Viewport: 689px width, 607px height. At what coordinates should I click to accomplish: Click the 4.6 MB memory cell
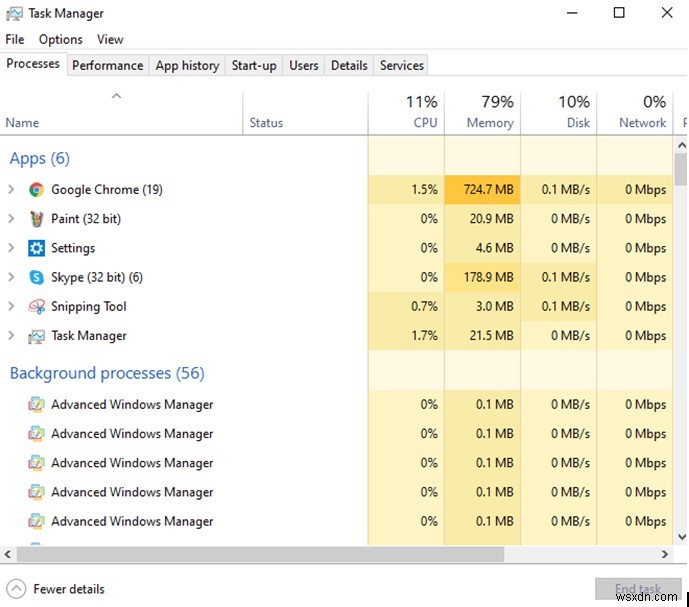(x=482, y=248)
